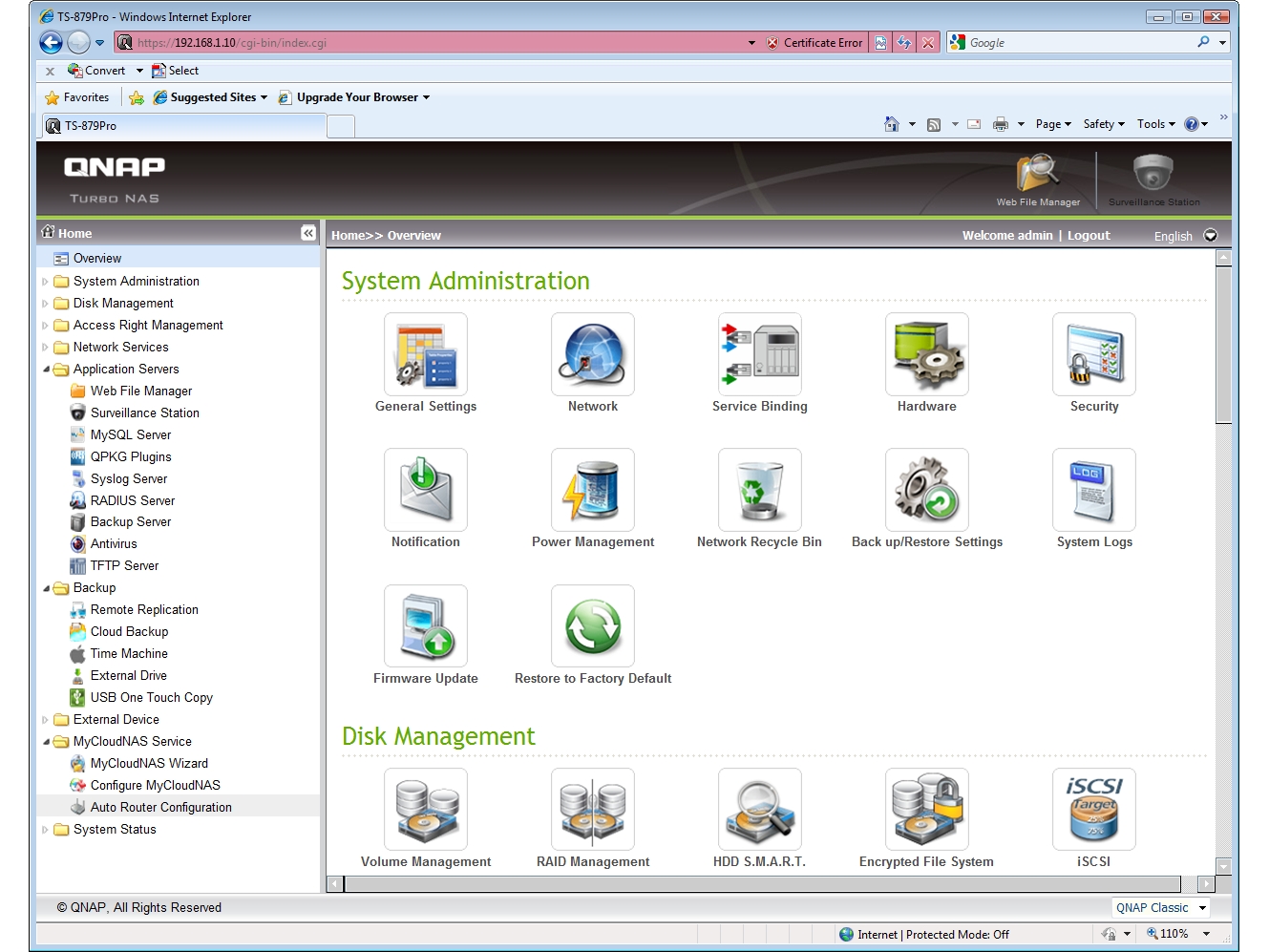Launch Web File Manager from header
Screen dimensions: 1269x952
[x=1038, y=180]
